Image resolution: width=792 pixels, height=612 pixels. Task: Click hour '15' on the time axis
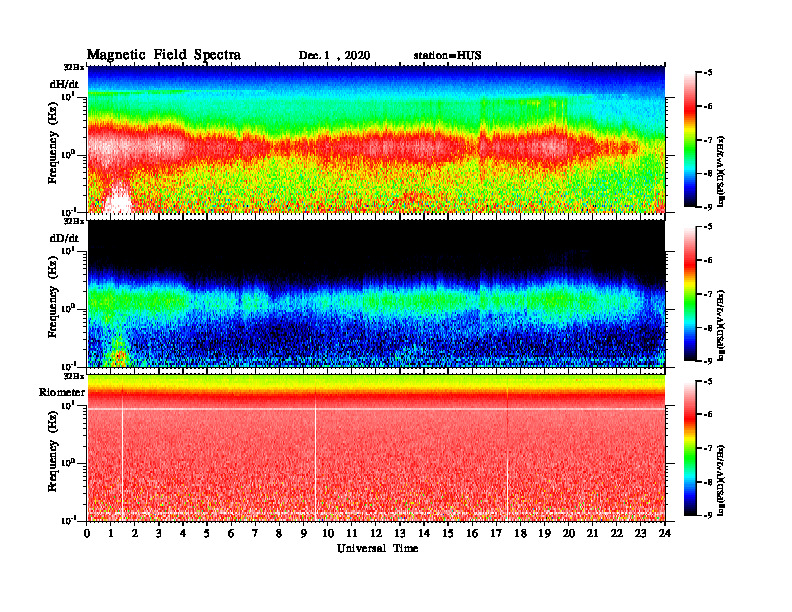coord(448,533)
